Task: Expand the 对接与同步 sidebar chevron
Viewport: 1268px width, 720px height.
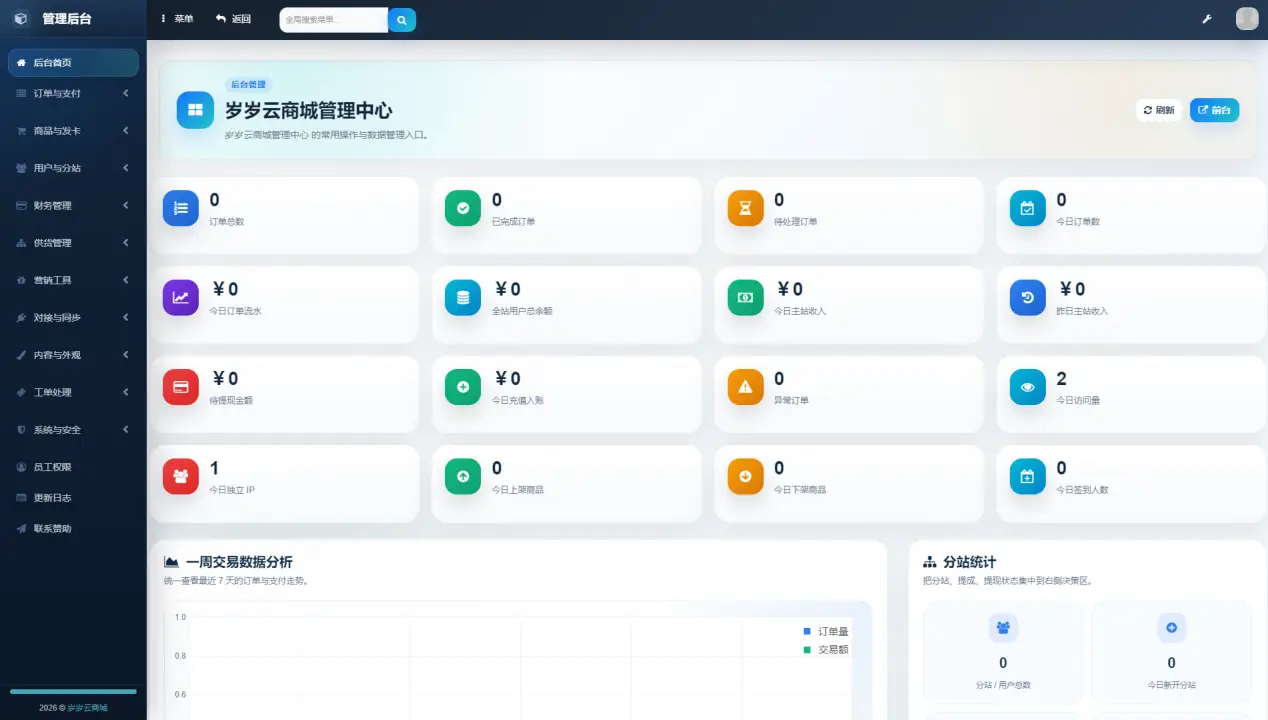Action: pos(126,318)
